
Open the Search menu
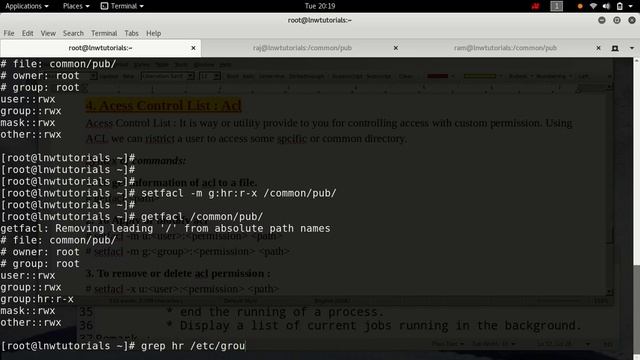click(x=73, y=33)
